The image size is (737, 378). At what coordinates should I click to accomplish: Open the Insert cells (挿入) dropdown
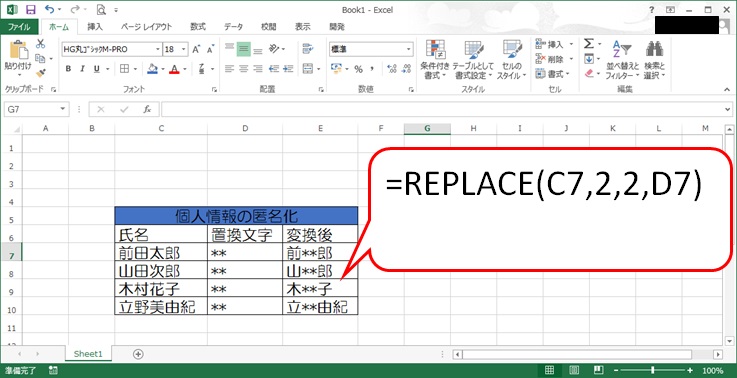coord(572,45)
